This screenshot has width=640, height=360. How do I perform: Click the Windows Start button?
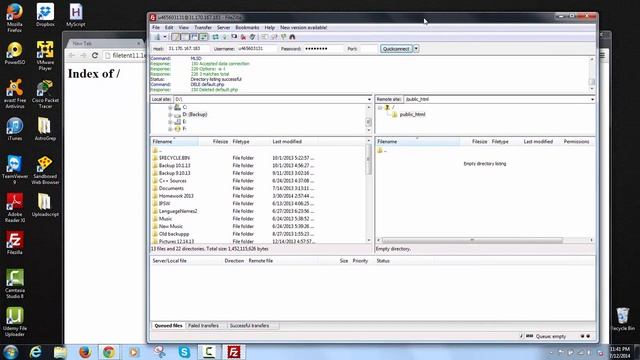[11, 352]
